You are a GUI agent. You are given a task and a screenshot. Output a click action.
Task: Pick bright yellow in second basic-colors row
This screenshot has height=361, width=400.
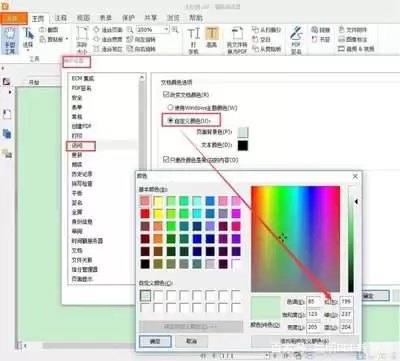pyautogui.click(x=158, y=213)
